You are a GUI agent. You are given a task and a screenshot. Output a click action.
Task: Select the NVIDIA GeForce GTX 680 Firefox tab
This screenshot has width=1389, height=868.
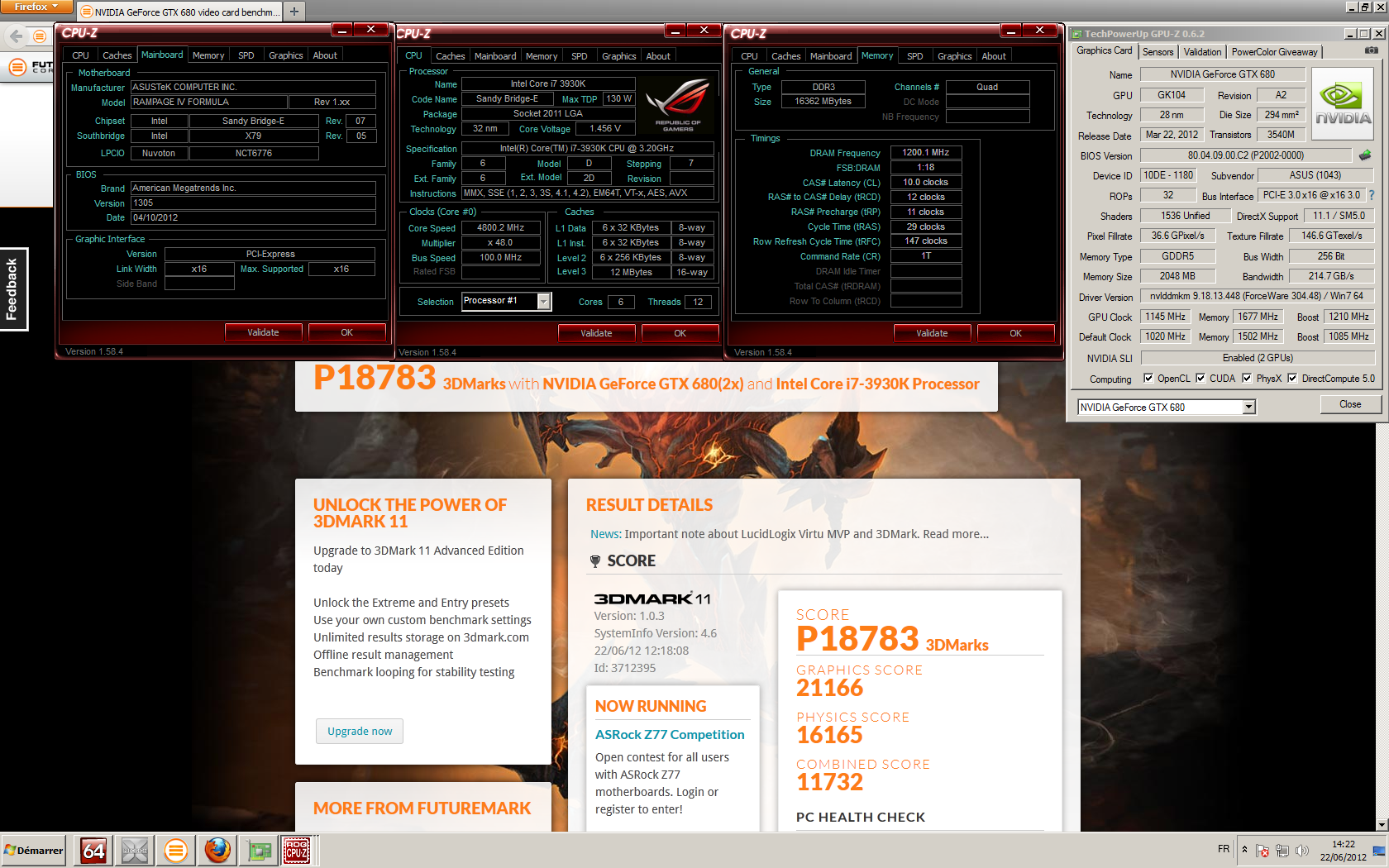tap(180, 12)
